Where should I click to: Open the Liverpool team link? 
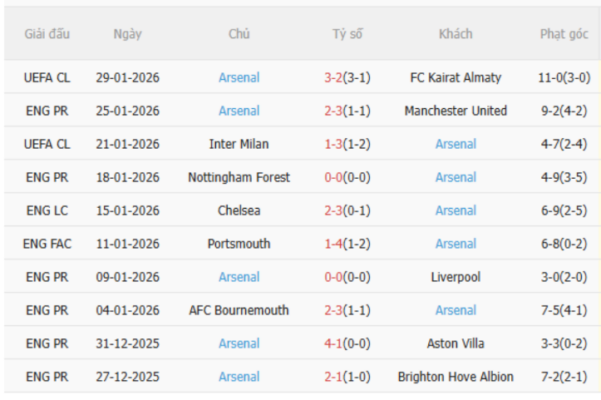click(455, 277)
